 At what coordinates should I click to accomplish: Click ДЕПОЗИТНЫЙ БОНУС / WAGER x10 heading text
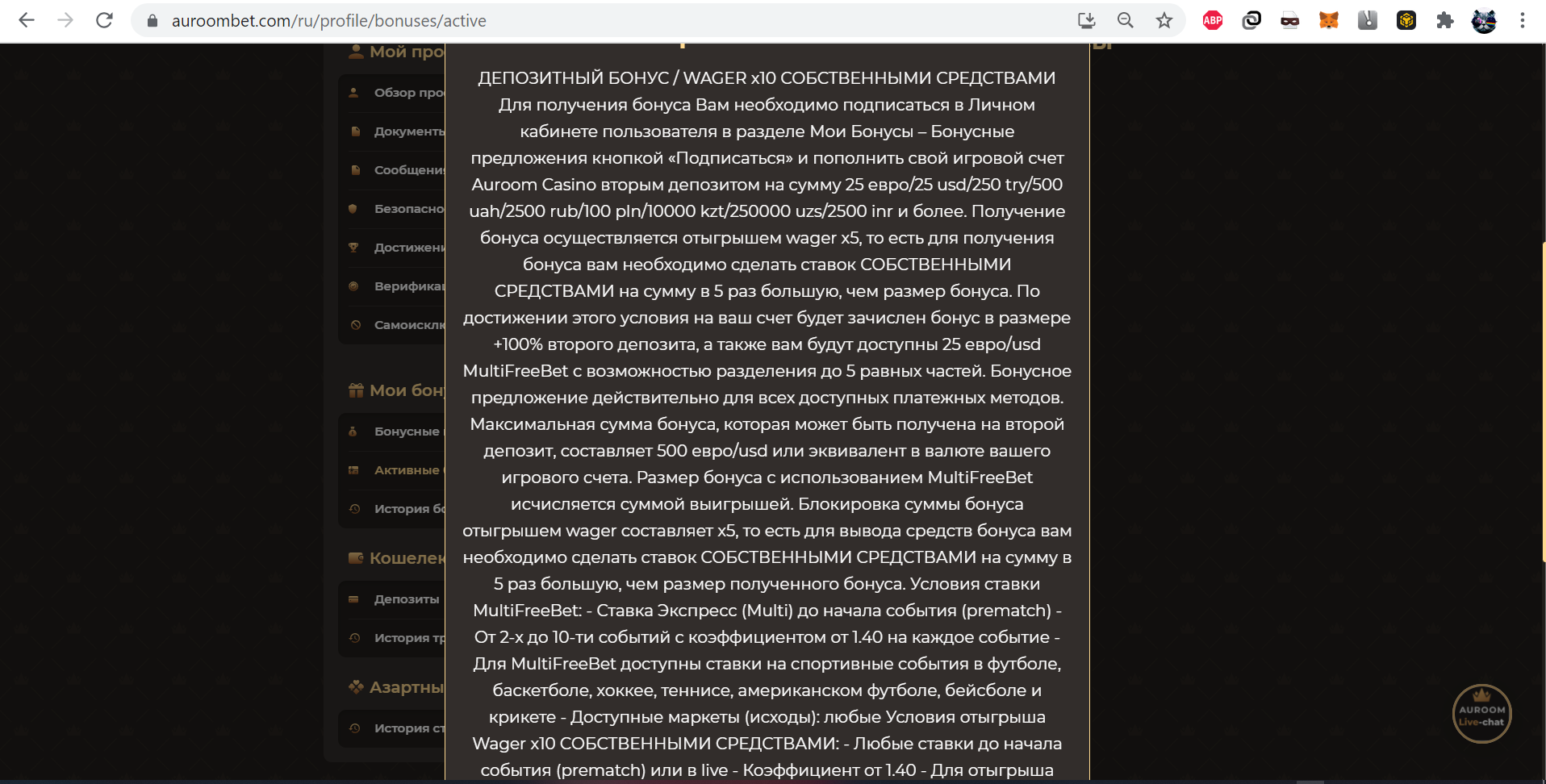pos(767,78)
